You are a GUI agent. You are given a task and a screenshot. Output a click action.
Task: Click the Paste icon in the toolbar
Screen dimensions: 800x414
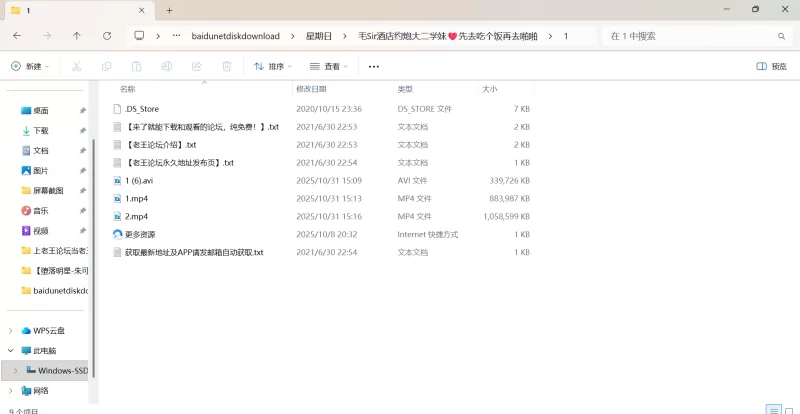point(136,66)
